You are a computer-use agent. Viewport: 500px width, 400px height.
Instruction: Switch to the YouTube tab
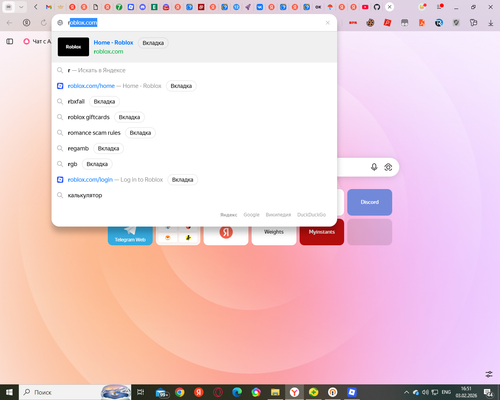pos(365,7)
